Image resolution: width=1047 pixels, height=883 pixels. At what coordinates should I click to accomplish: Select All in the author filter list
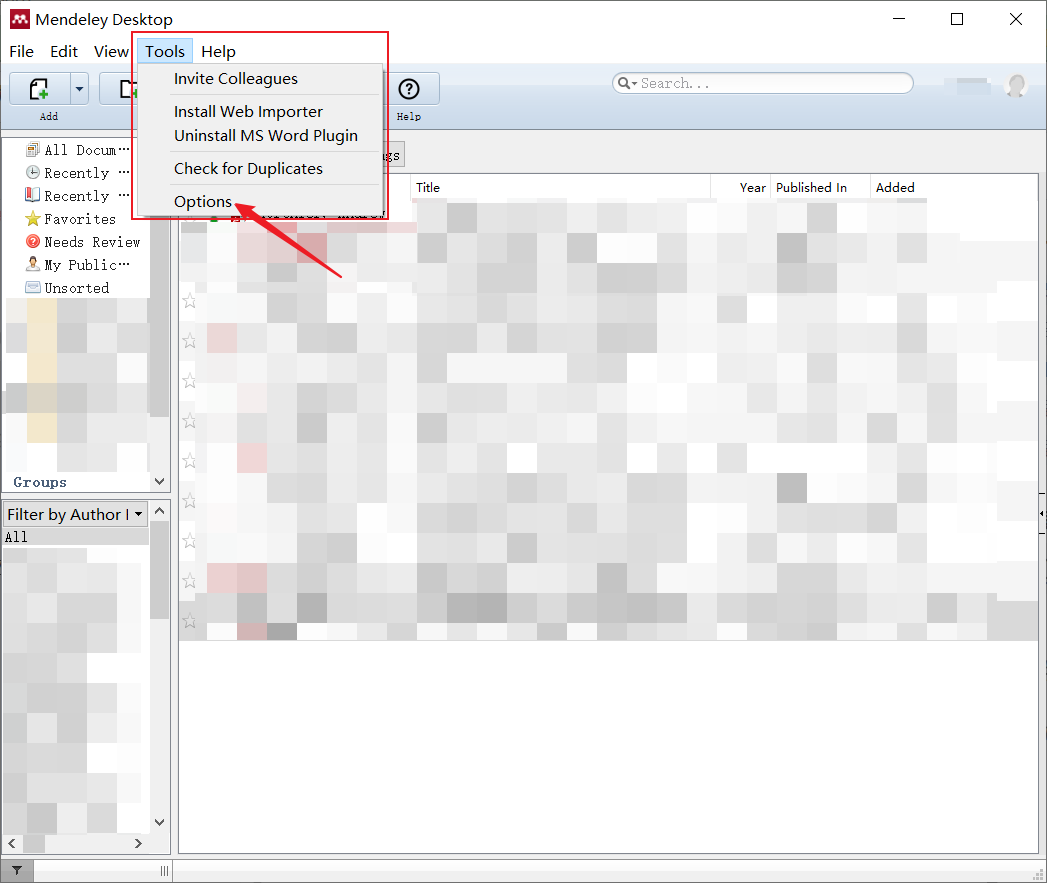tap(75, 537)
